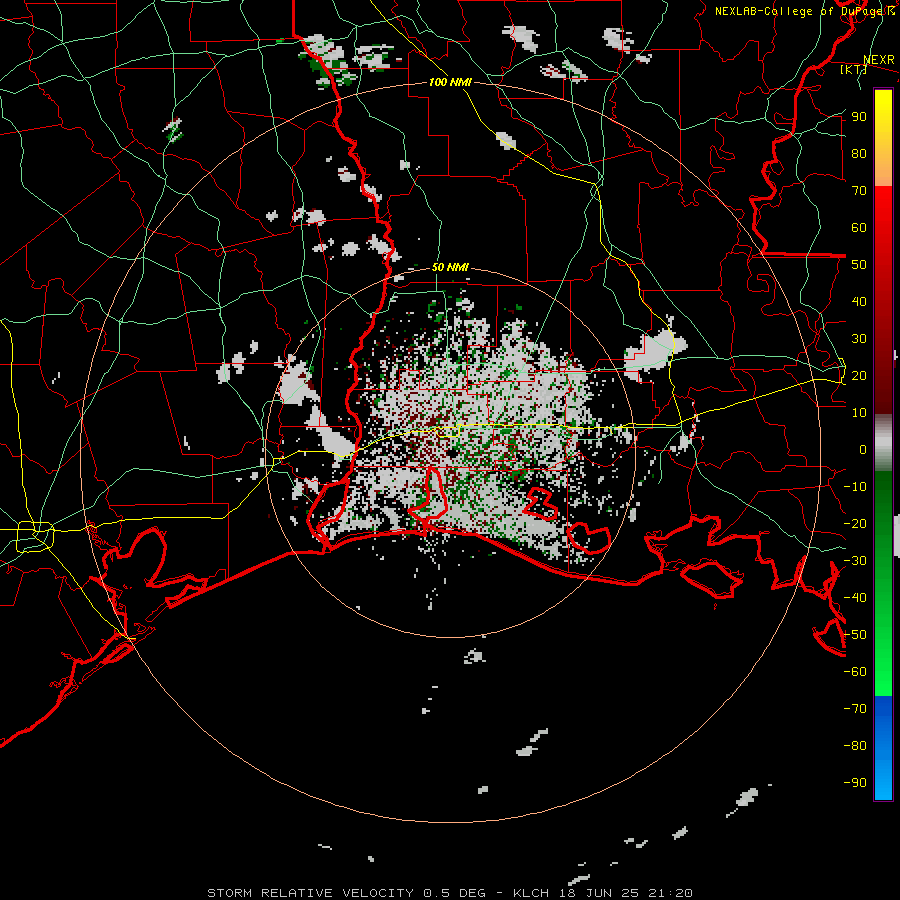Click the "70" value on the velocity scale
Screen dimensions: 900x900
(x=859, y=191)
